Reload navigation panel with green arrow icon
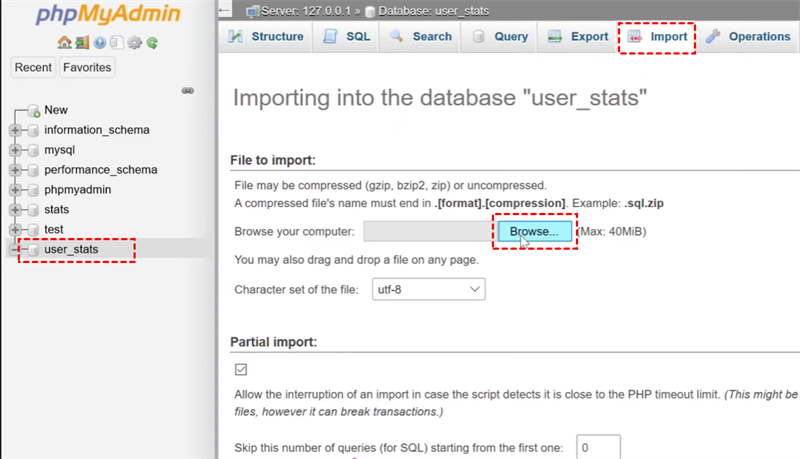This screenshot has height=459, width=800. click(x=152, y=43)
